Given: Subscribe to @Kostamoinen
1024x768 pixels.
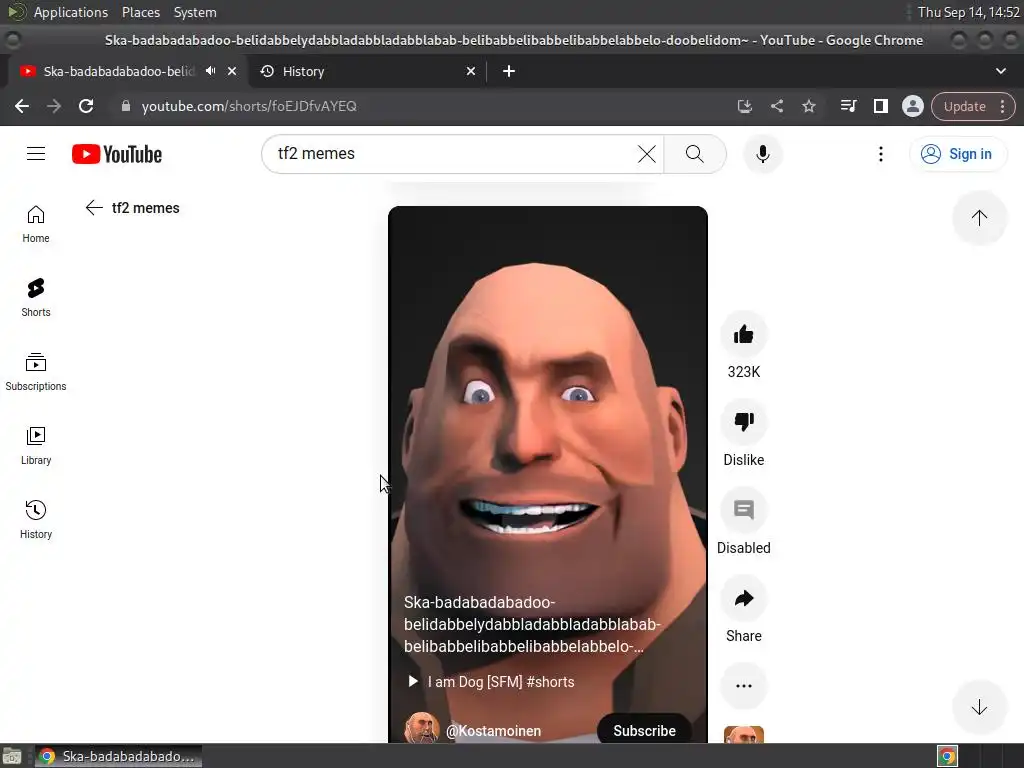Looking at the screenshot, I should click(644, 730).
